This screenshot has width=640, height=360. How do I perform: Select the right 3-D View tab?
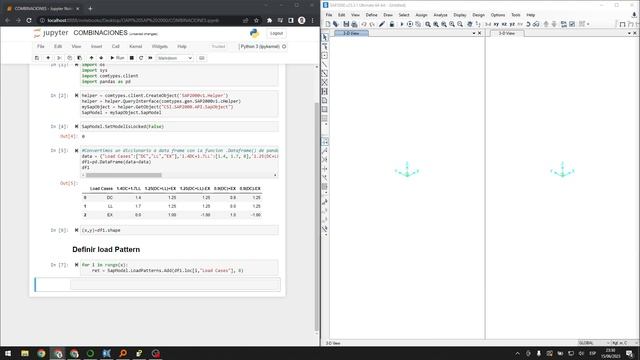(x=507, y=33)
